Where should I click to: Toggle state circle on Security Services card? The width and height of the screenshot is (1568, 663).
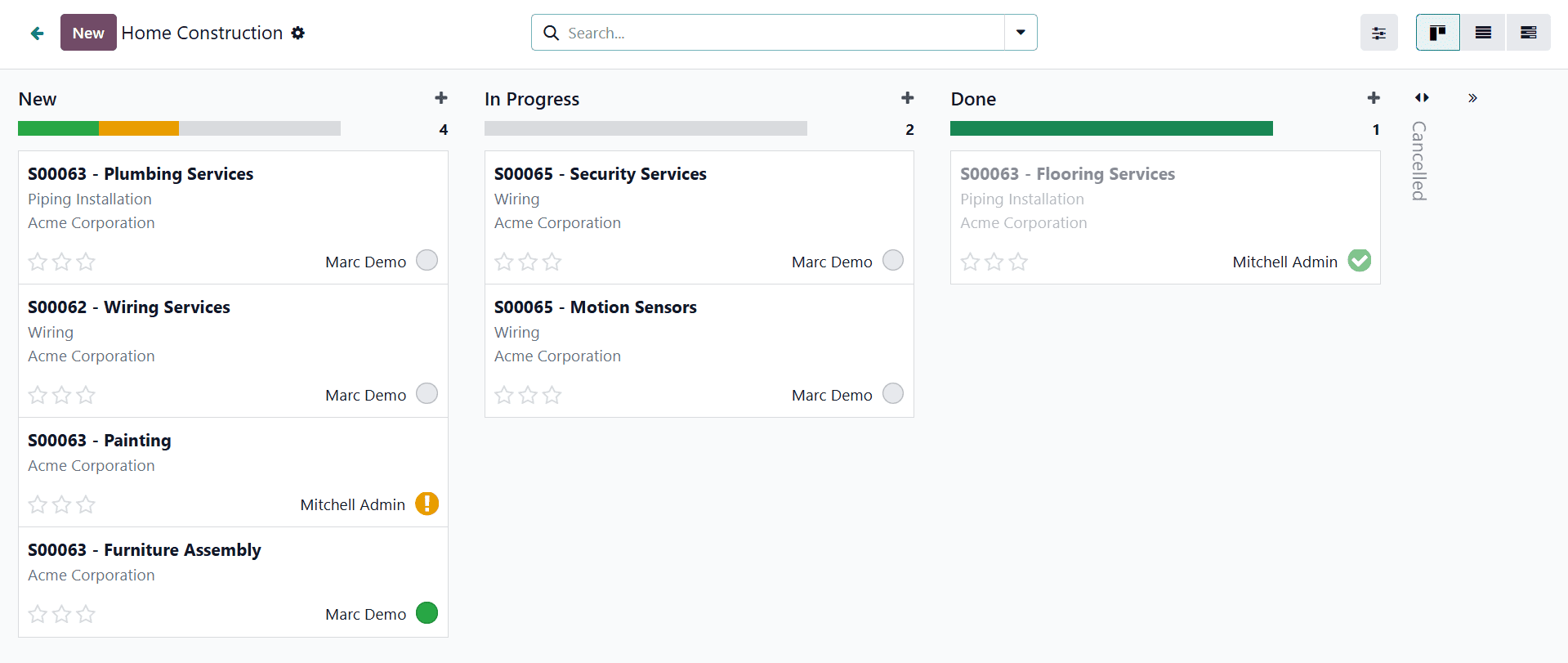(x=893, y=260)
